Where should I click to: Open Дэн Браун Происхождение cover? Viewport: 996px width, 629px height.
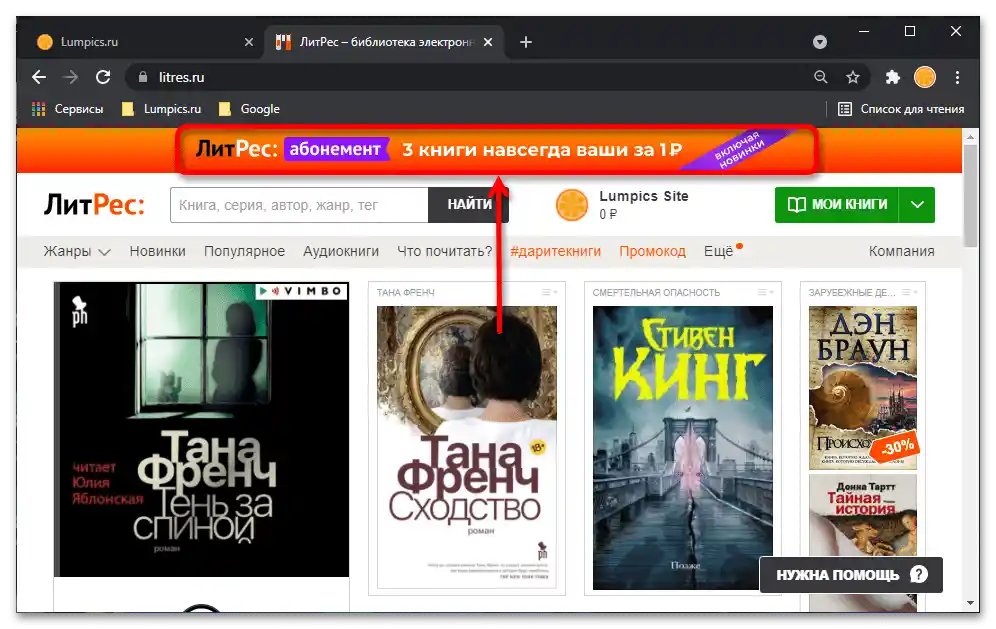(863, 388)
